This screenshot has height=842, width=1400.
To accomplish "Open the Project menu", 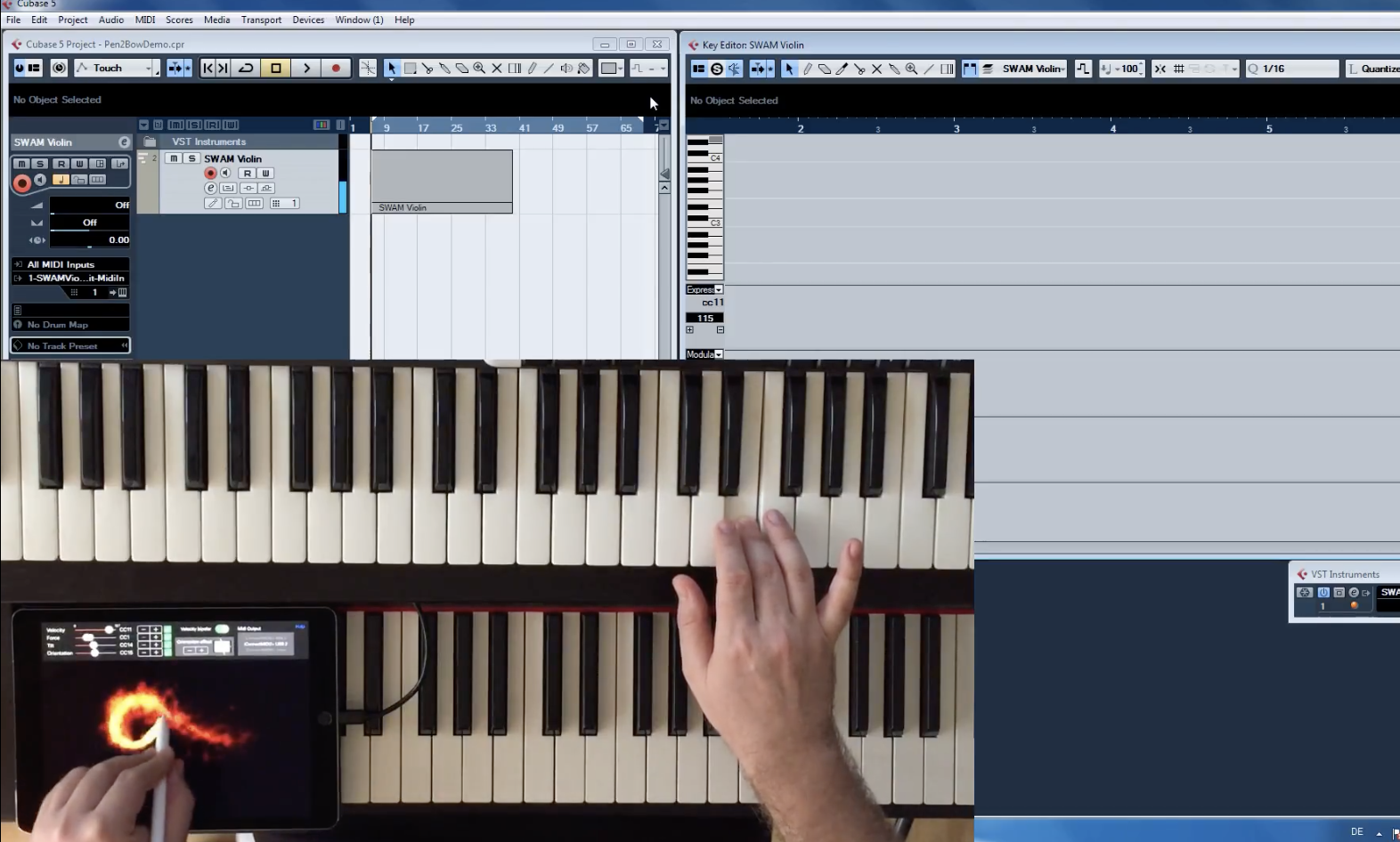I will [x=73, y=20].
